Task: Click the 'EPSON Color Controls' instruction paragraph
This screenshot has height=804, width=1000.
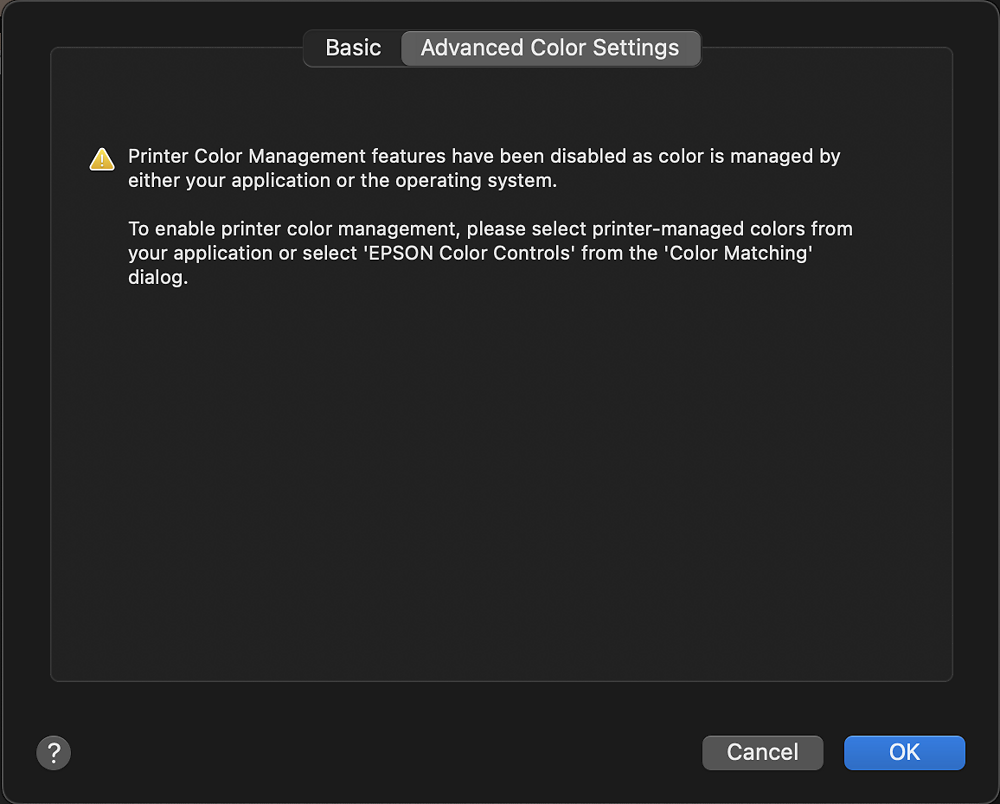Action: click(489, 252)
